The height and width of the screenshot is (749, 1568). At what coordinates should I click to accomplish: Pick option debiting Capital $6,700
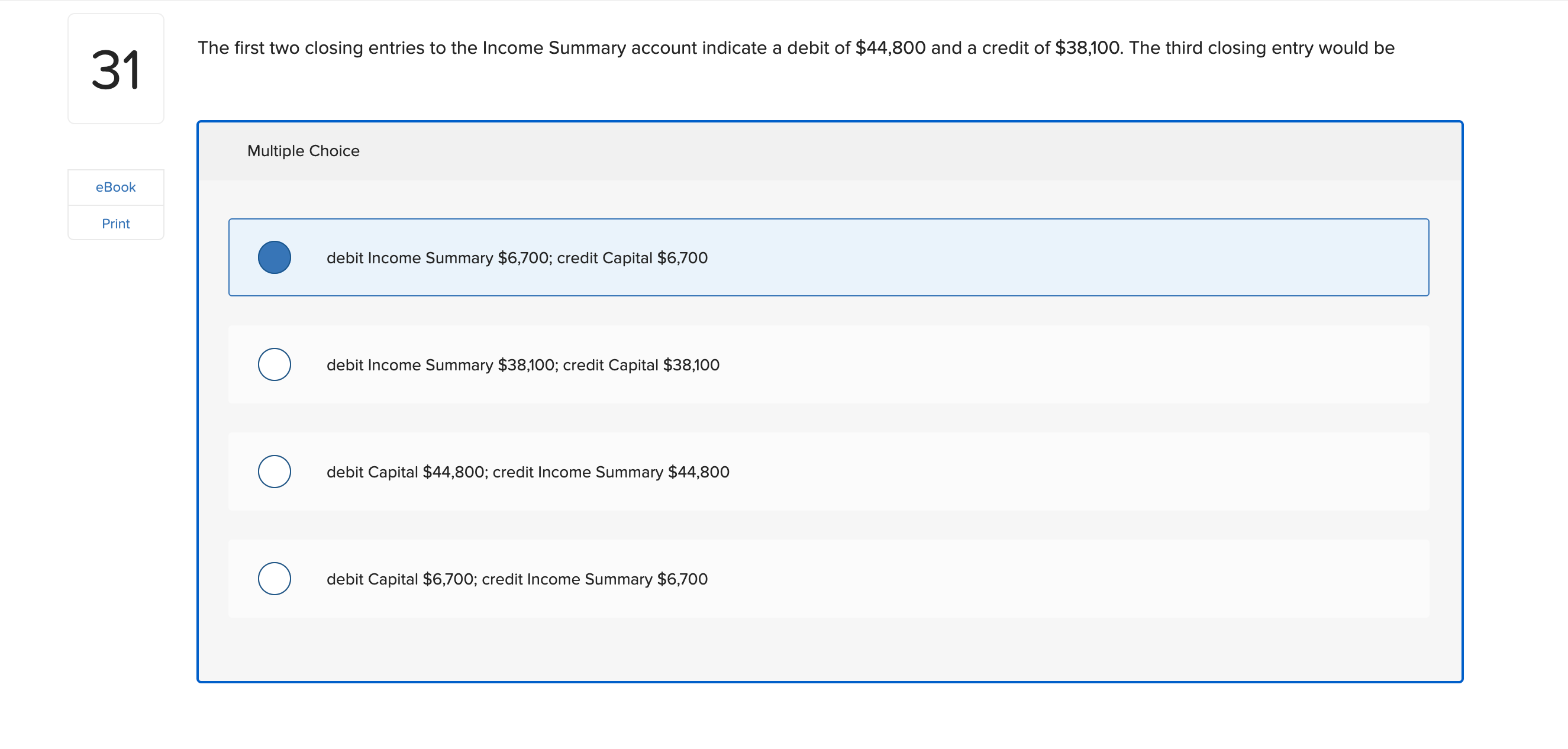pos(275,578)
